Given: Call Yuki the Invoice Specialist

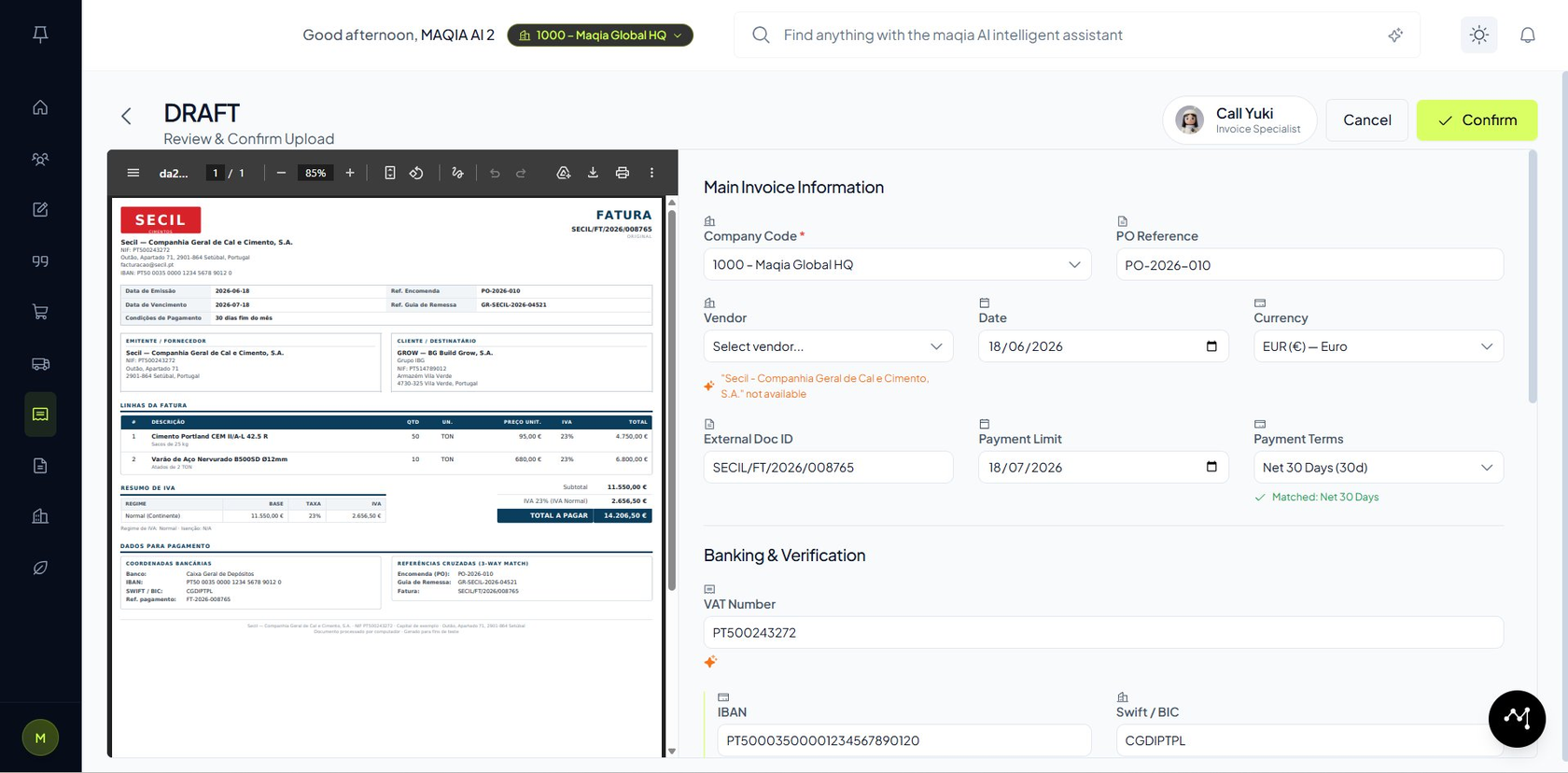Looking at the screenshot, I should point(1239,119).
